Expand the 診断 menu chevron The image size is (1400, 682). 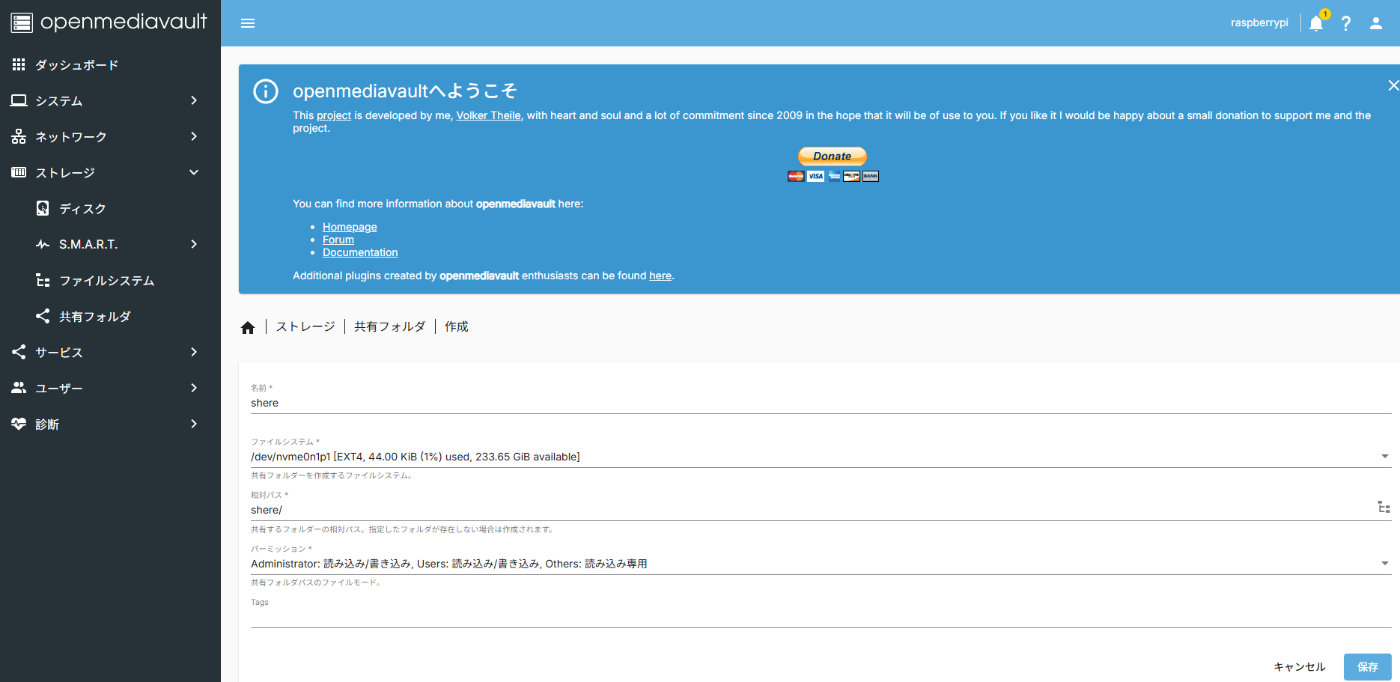click(x=194, y=424)
